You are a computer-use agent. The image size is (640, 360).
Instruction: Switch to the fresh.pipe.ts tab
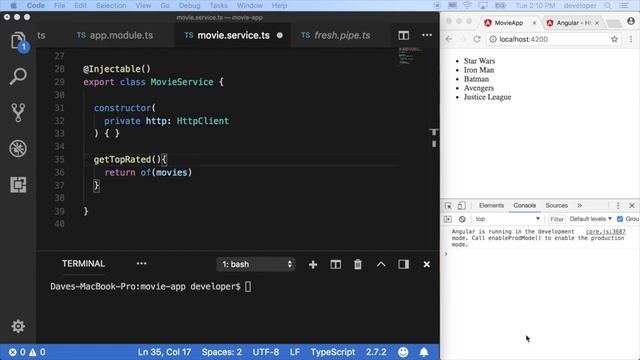(336, 36)
